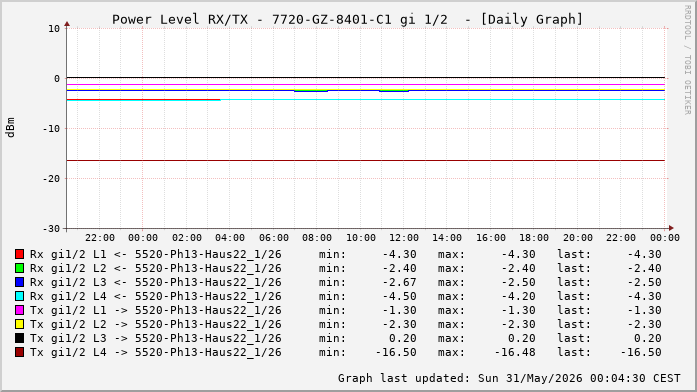This screenshot has width=697, height=392.
Task: Click the red Rx L1 legend swatch
Action: pyautogui.click(x=19, y=254)
